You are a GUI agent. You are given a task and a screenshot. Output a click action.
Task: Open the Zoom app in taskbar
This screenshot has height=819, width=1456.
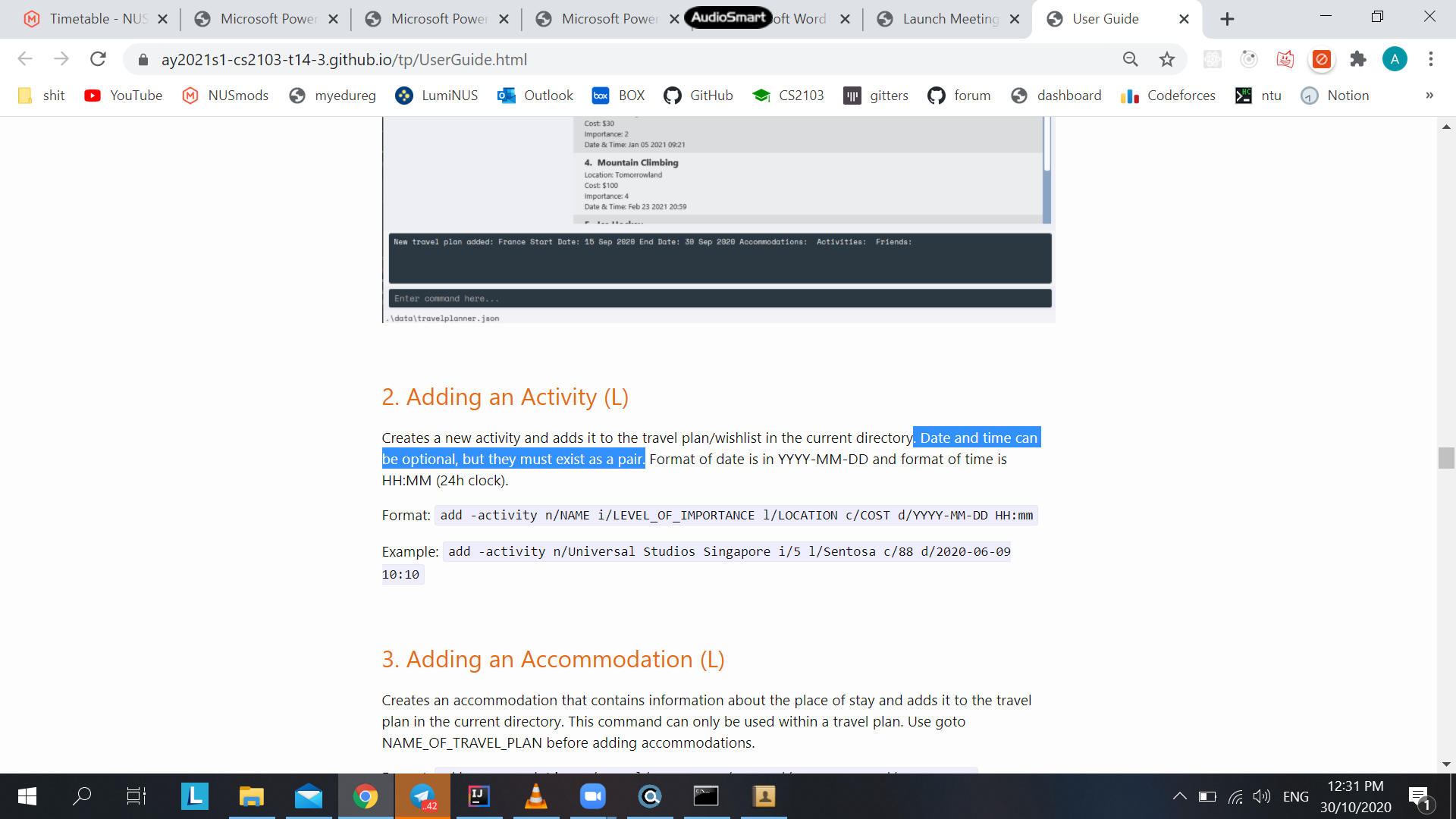coord(592,796)
